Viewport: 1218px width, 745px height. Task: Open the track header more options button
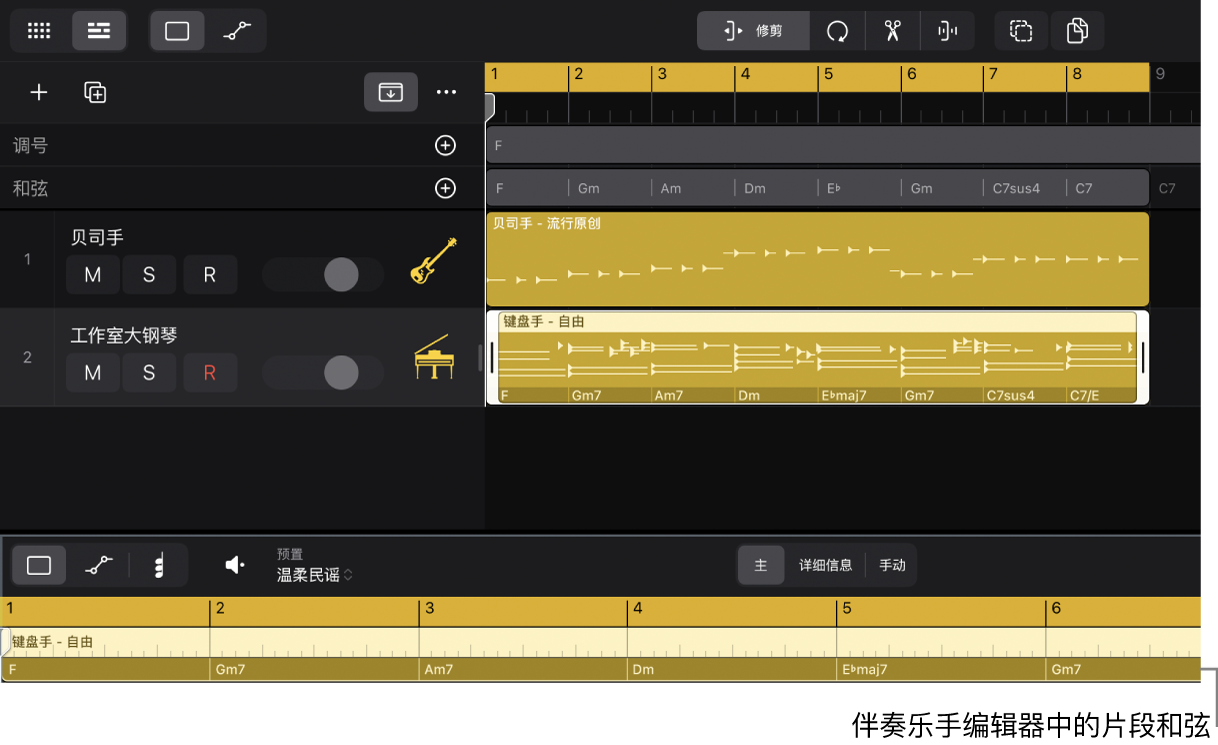[446, 93]
